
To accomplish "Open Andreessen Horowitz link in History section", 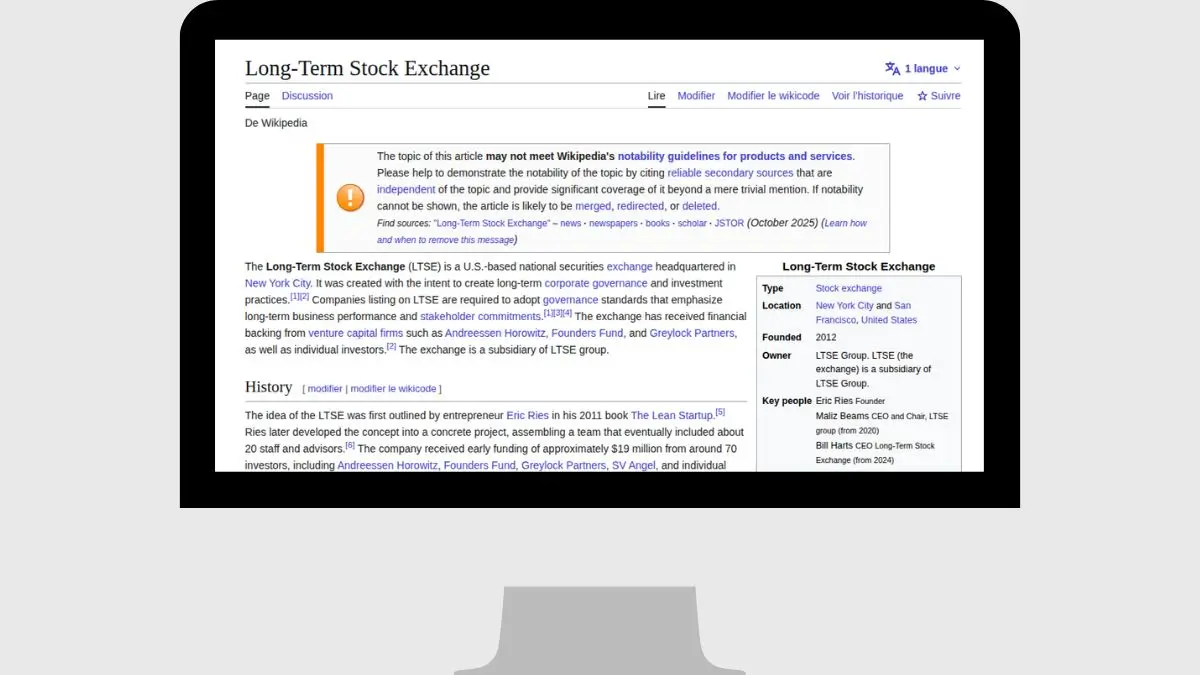I will point(387,466).
